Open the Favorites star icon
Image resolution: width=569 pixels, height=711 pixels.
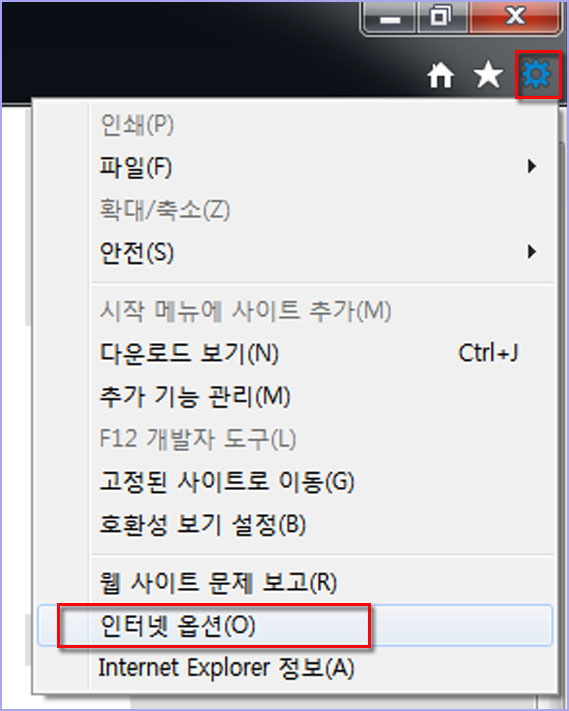click(488, 75)
